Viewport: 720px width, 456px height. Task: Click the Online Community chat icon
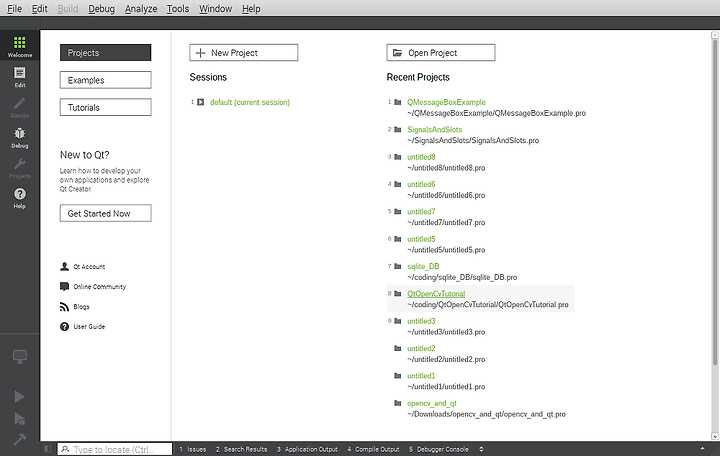64,287
